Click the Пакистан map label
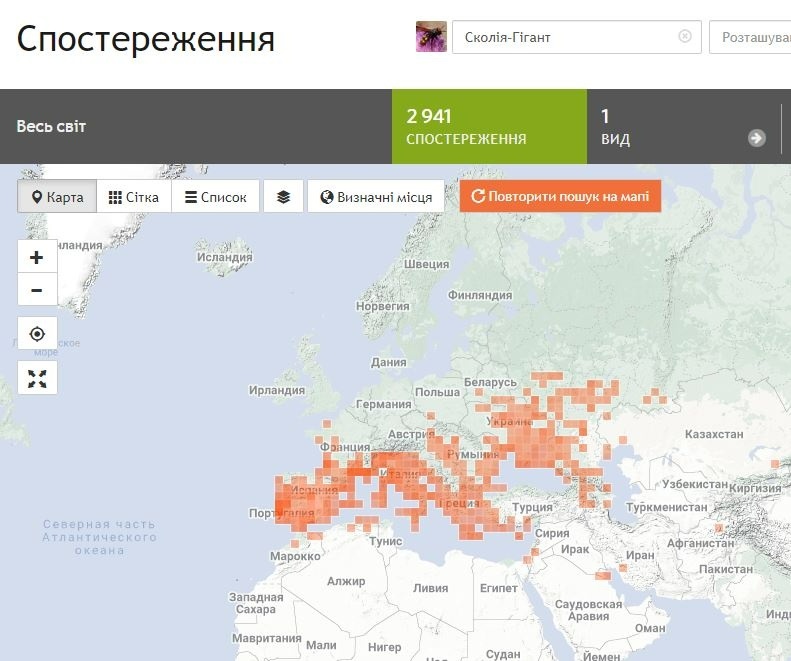791x661 pixels. 726,569
